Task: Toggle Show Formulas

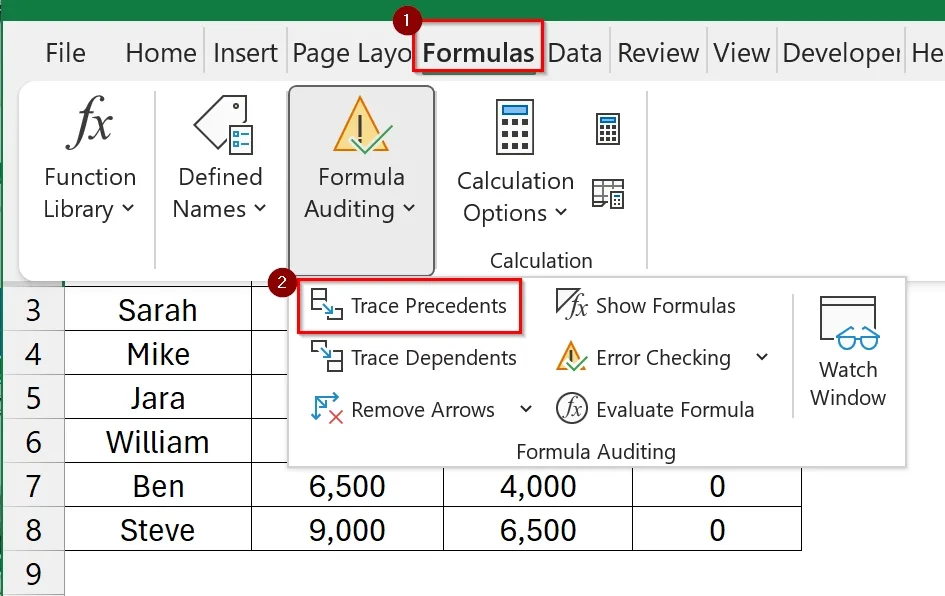Action: tap(645, 306)
